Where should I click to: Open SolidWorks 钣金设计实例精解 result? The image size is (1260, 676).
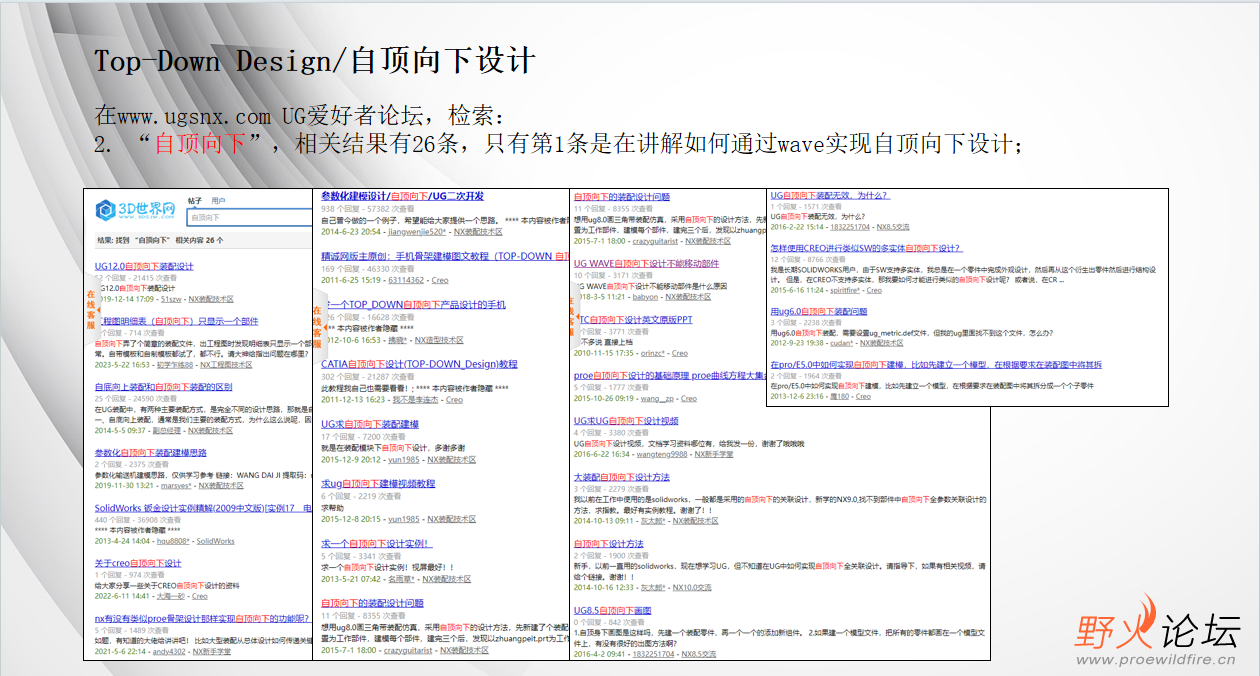[x=203, y=508]
